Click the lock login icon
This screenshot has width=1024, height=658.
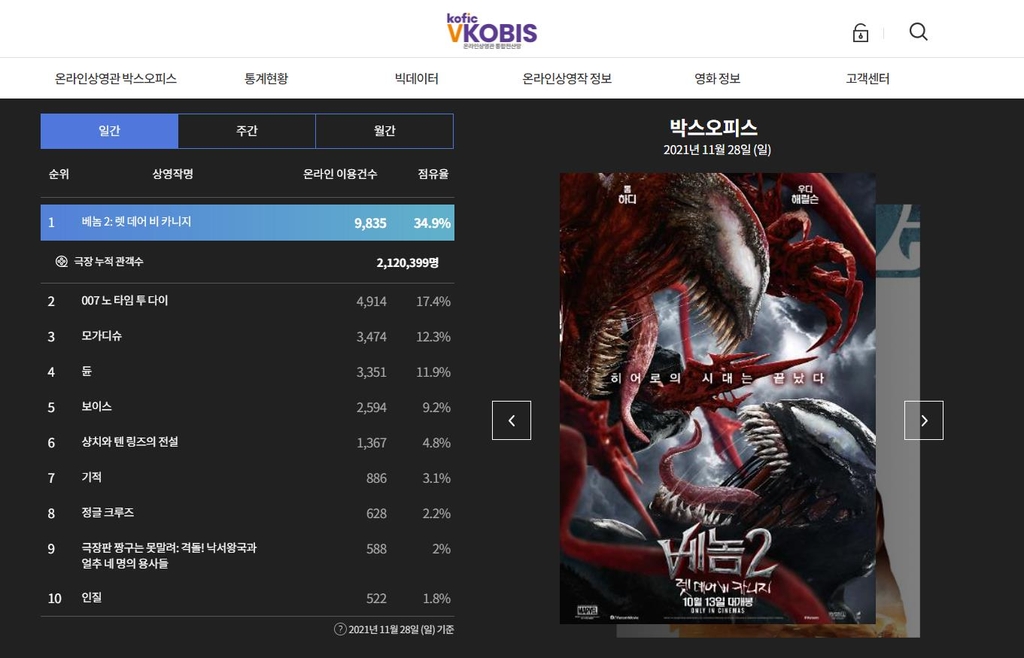pyautogui.click(x=860, y=33)
